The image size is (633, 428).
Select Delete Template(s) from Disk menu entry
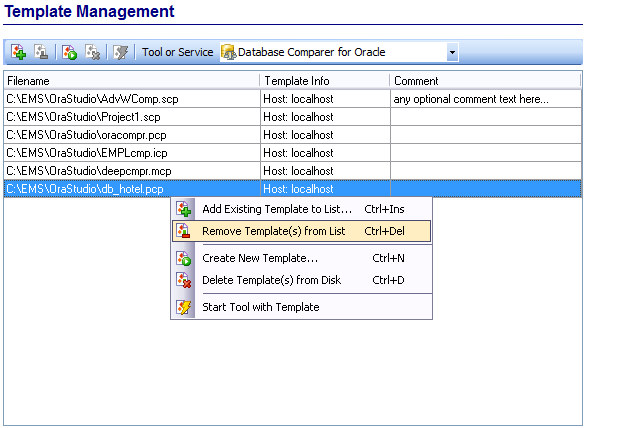271,280
